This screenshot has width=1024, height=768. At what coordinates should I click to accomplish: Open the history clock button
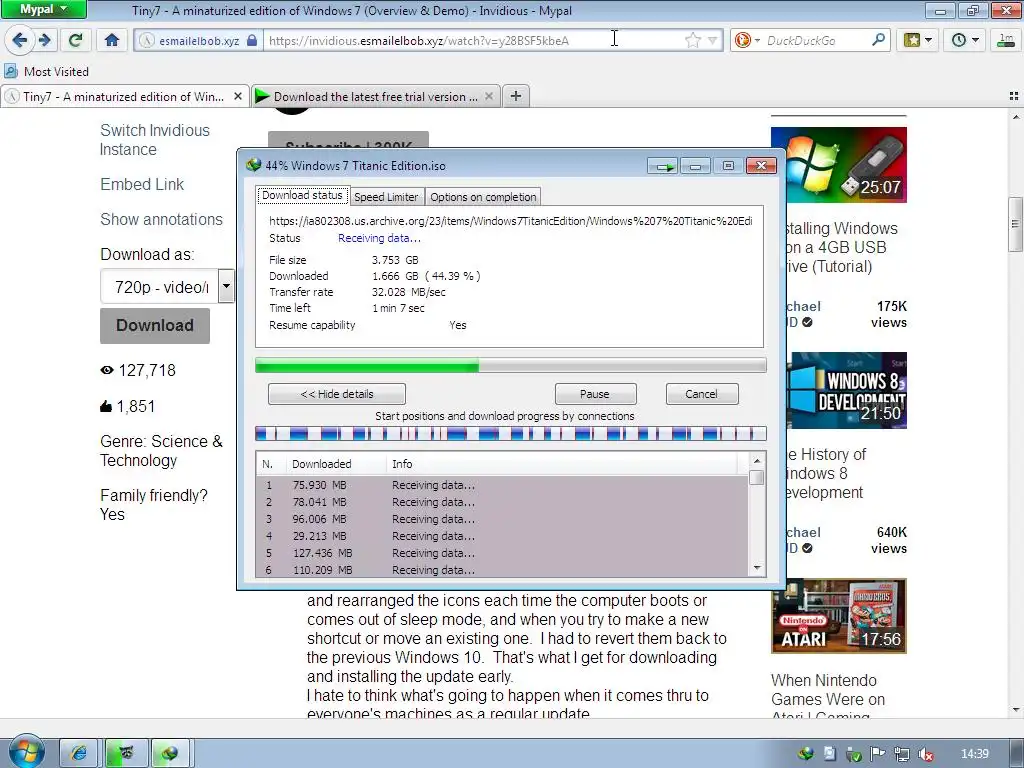tap(965, 40)
